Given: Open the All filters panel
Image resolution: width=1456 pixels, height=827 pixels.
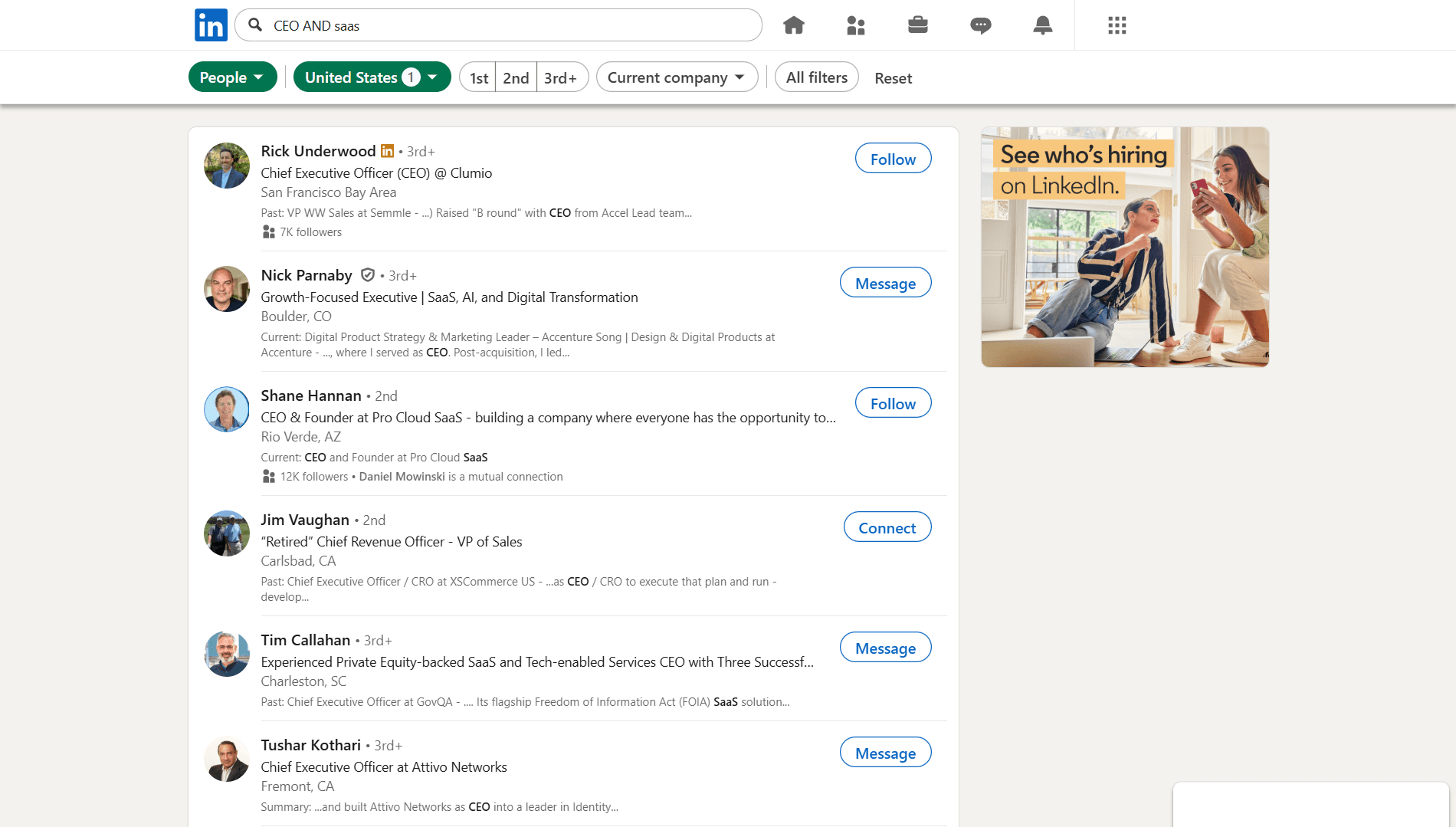Looking at the screenshot, I should coord(816,77).
